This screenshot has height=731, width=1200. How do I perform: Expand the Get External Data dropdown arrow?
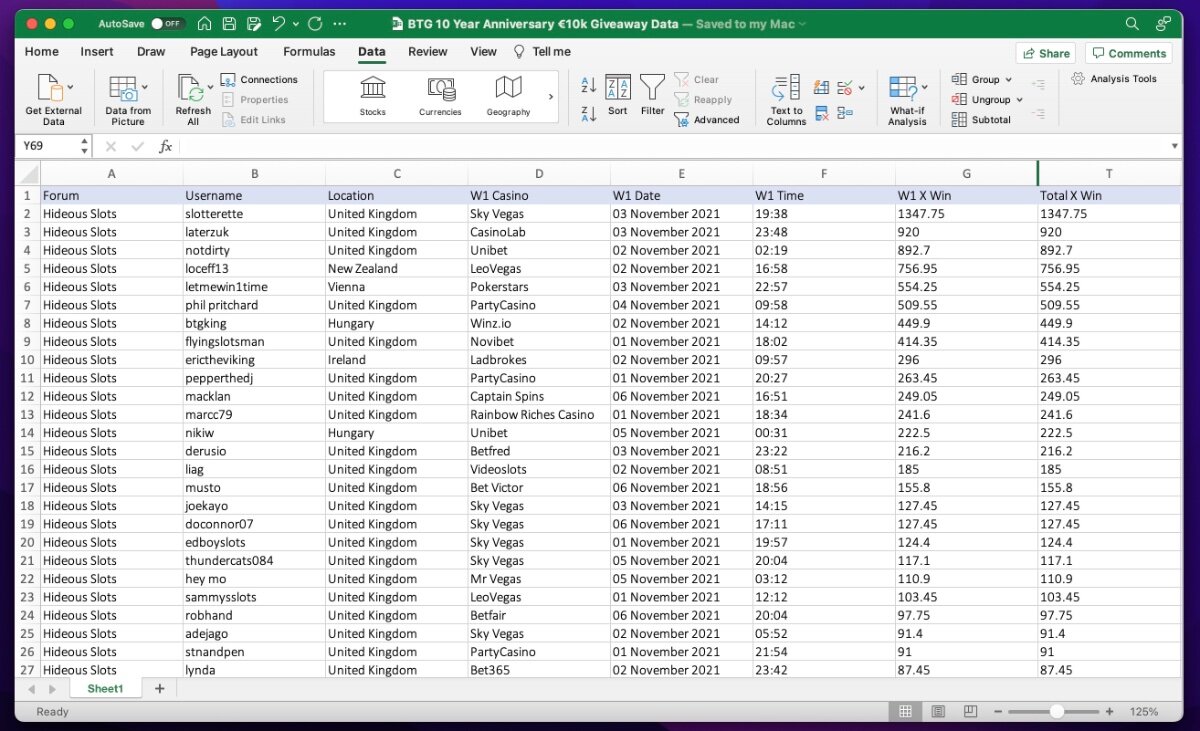tap(70, 88)
